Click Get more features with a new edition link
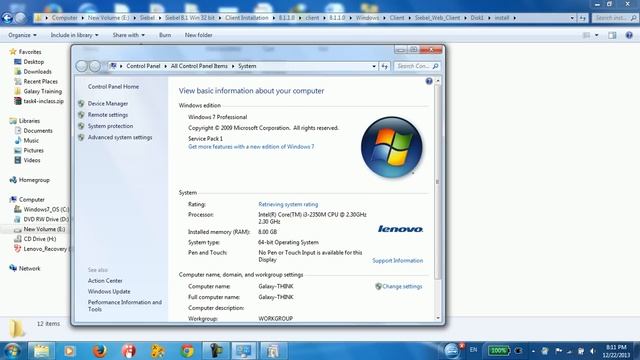 (x=251, y=147)
